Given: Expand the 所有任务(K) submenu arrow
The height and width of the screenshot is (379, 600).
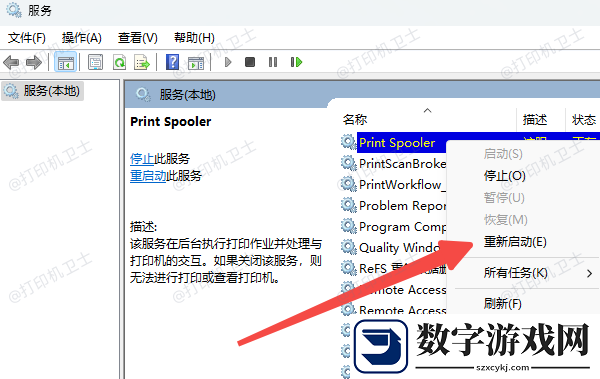Looking at the screenshot, I should pos(590,273).
